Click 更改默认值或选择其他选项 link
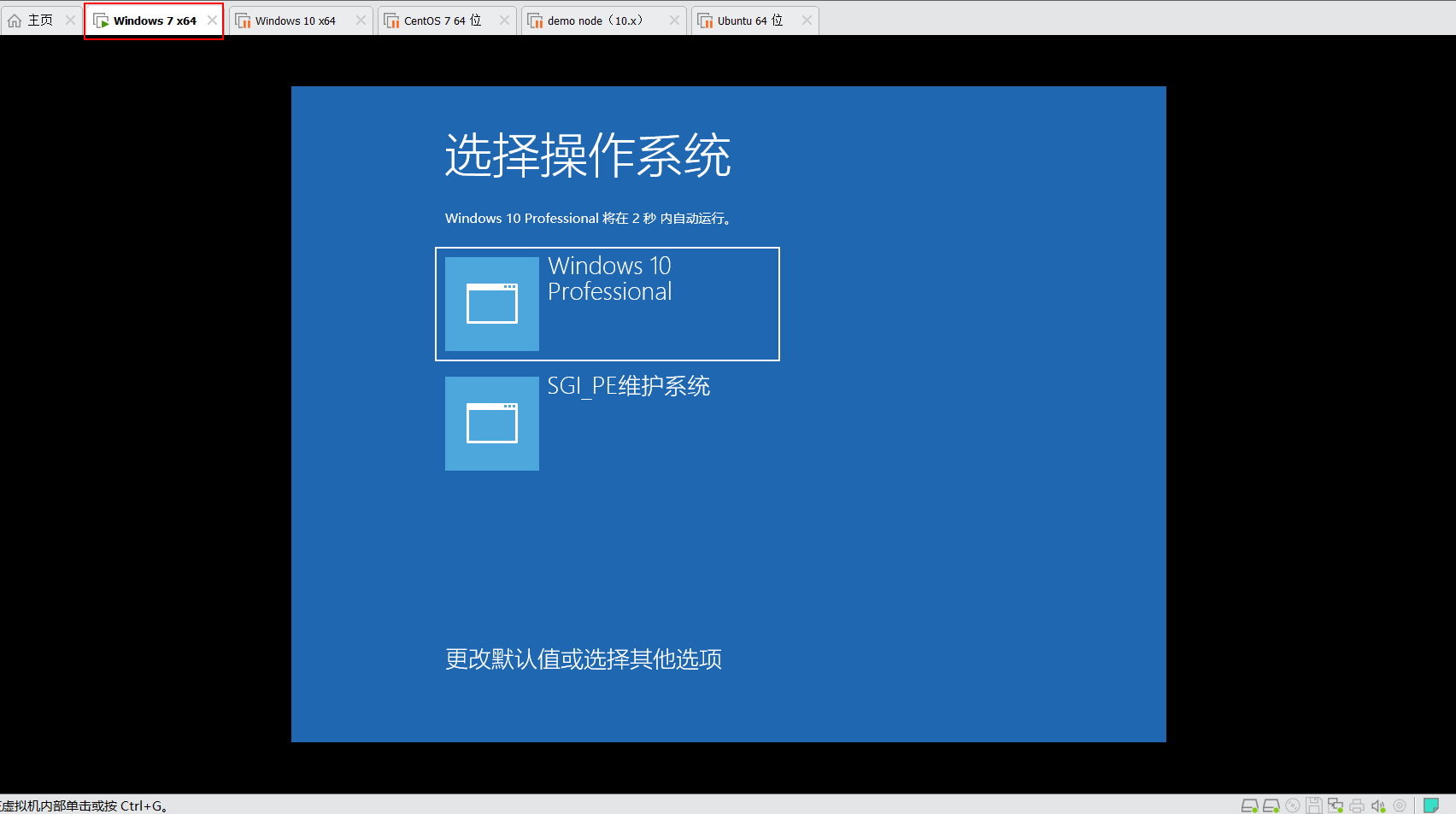1456x814 pixels. pos(584,659)
